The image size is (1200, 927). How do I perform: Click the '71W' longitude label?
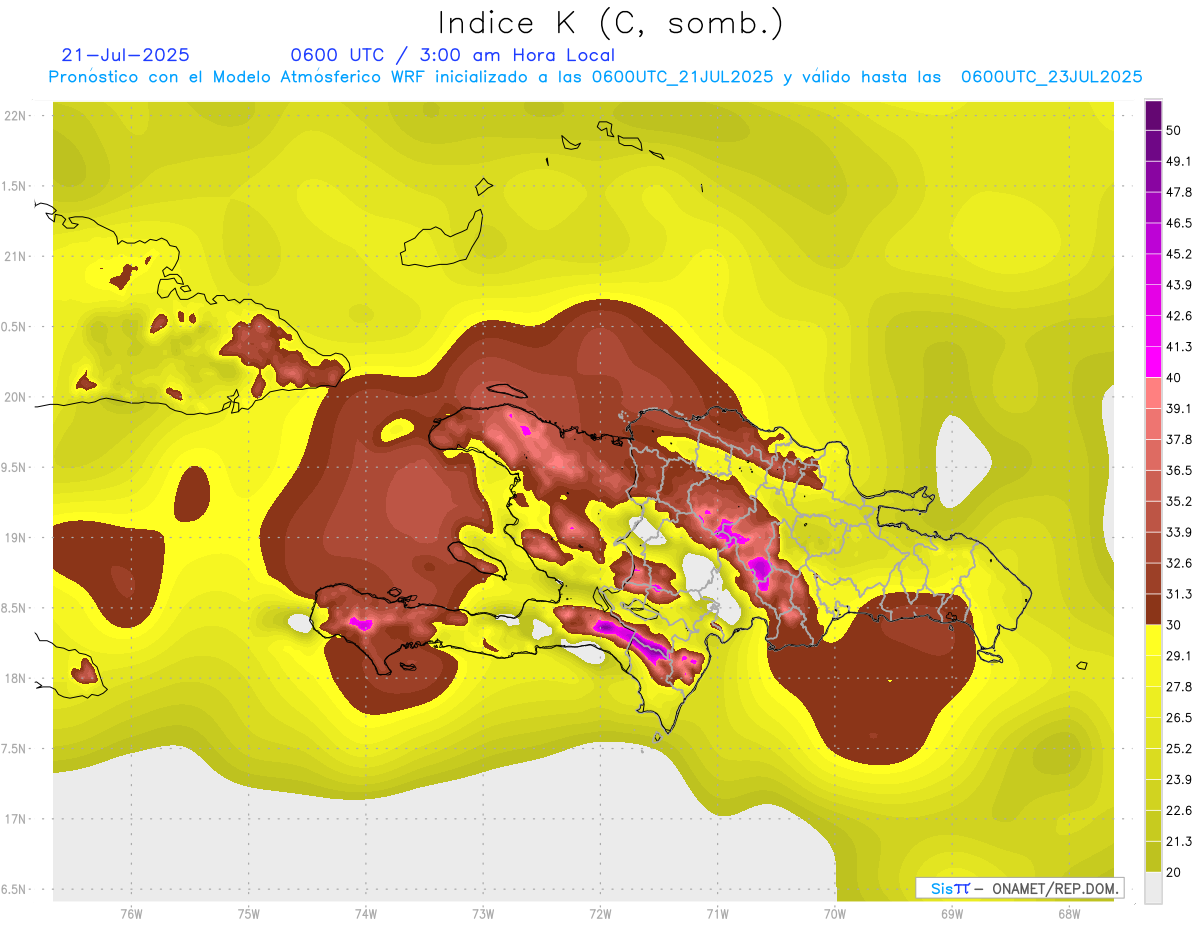click(717, 914)
